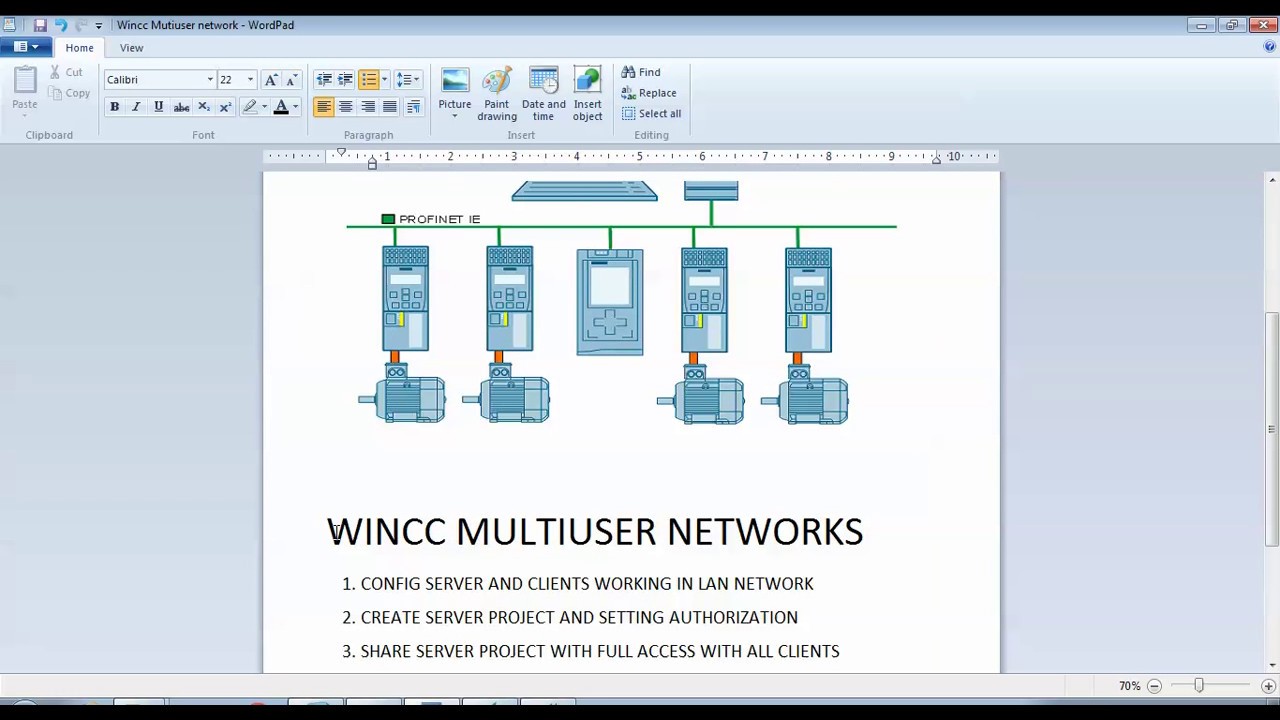Screen dimensions: 1280x720
Task: Open the WordPad file menu button
Action: click(x=26, y=47)
